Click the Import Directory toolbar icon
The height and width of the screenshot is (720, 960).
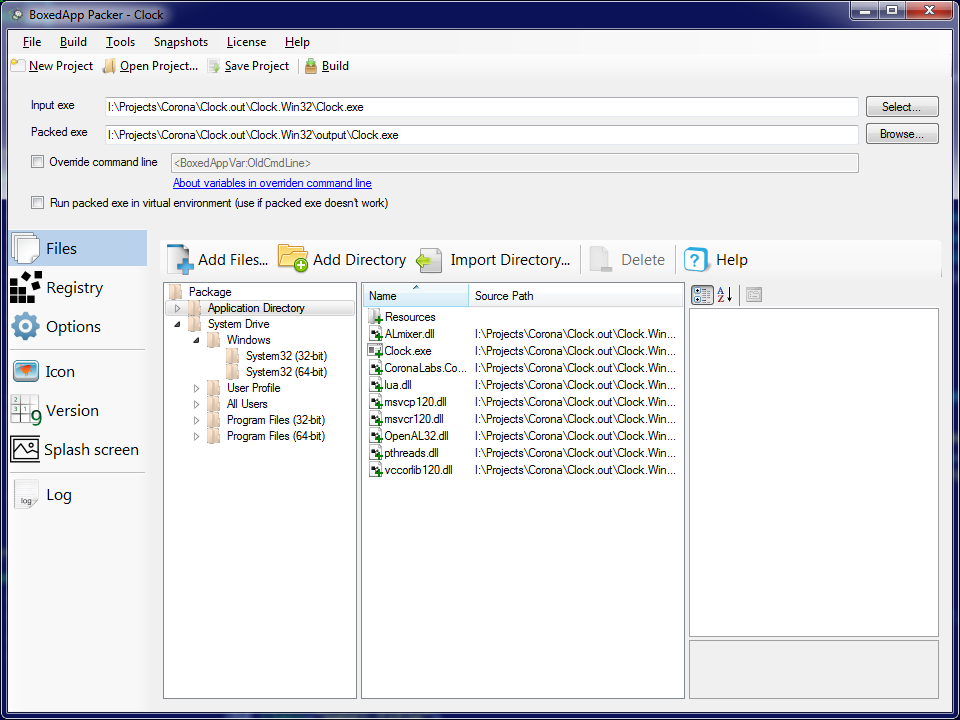pos(429,259)
